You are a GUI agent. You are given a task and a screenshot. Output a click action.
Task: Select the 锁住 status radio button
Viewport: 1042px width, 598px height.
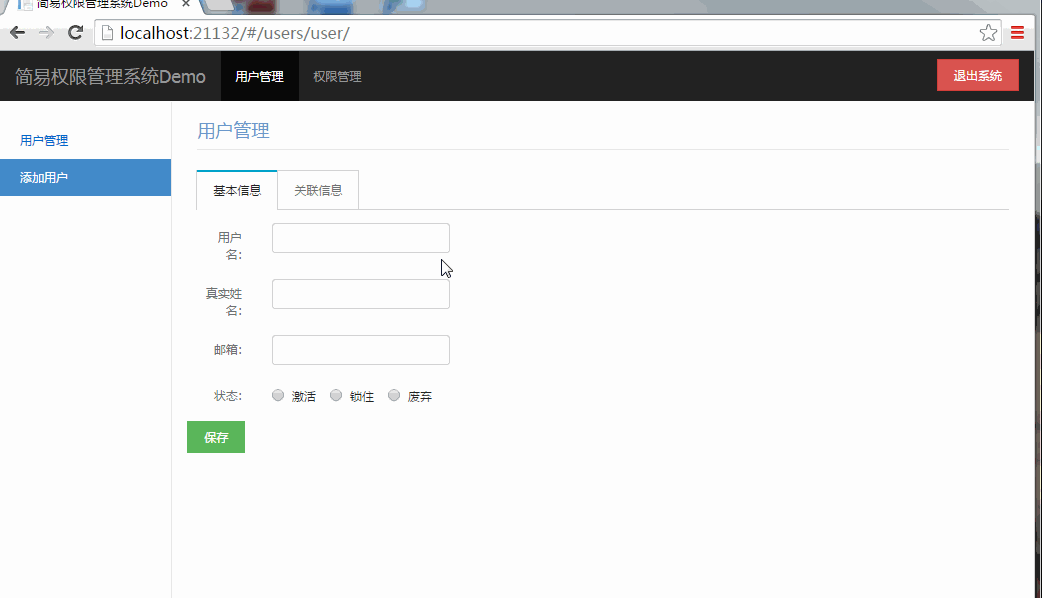(336, 396)
